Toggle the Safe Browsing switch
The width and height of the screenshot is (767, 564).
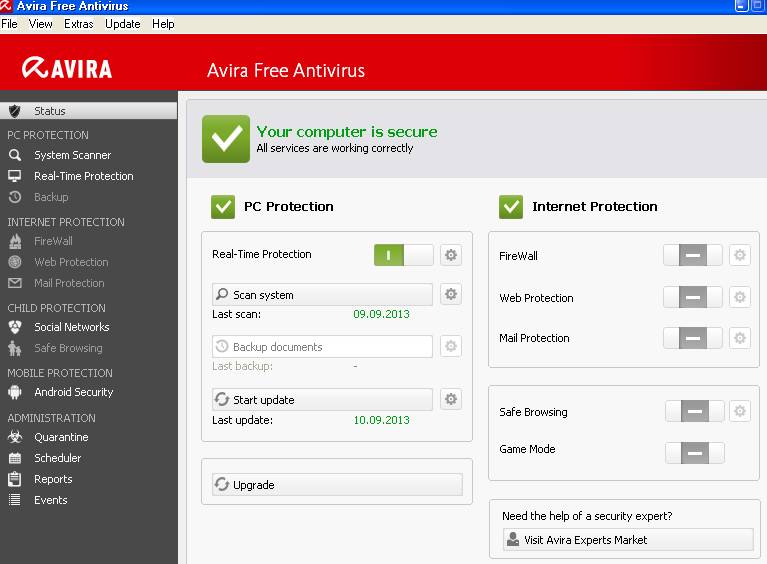coord(695,411)
